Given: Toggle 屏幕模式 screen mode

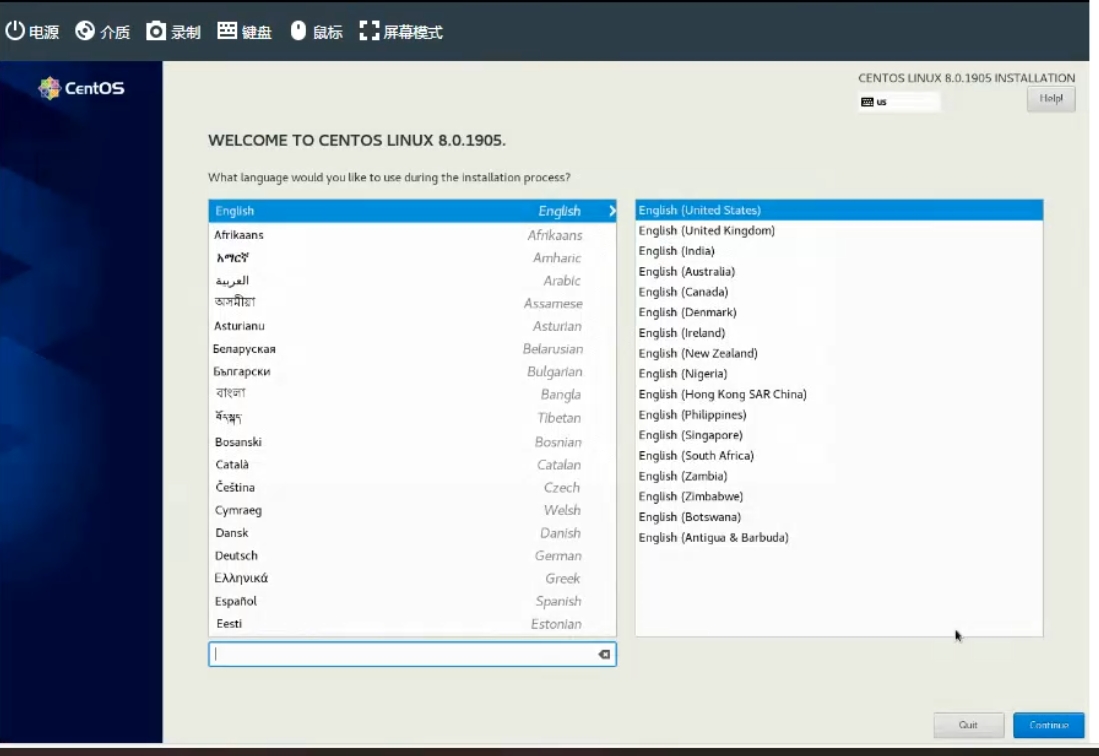Looking at the screenshot, I should coord(401,32).
